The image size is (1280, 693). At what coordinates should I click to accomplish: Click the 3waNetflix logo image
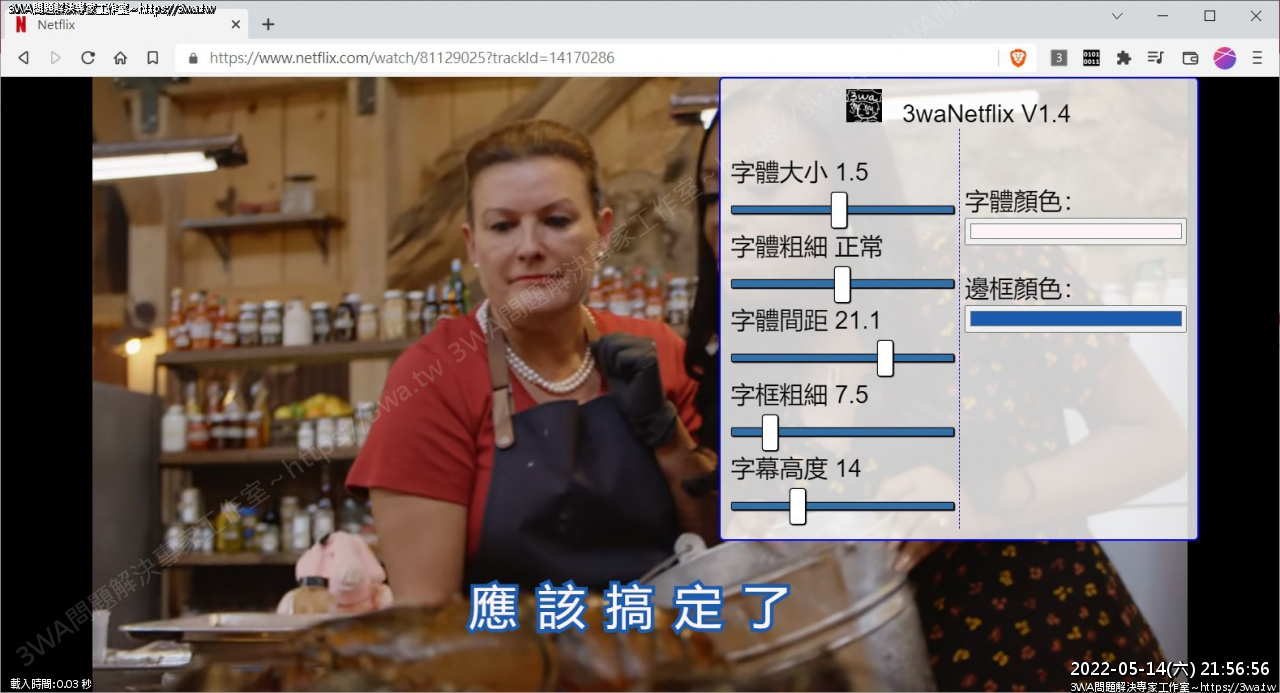[864, 106]
